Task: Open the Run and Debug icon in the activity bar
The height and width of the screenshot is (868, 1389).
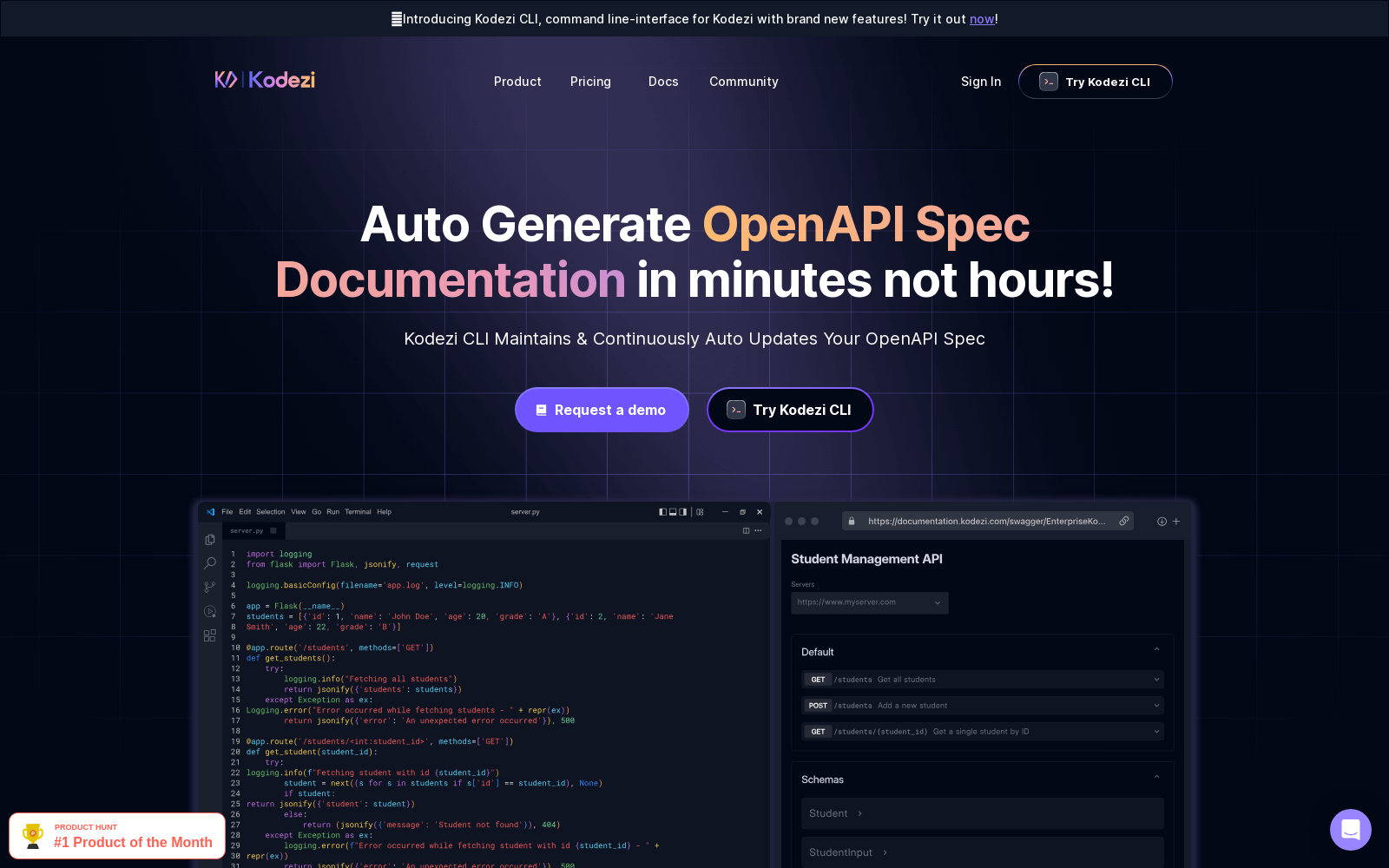Action: pos(210,612)
